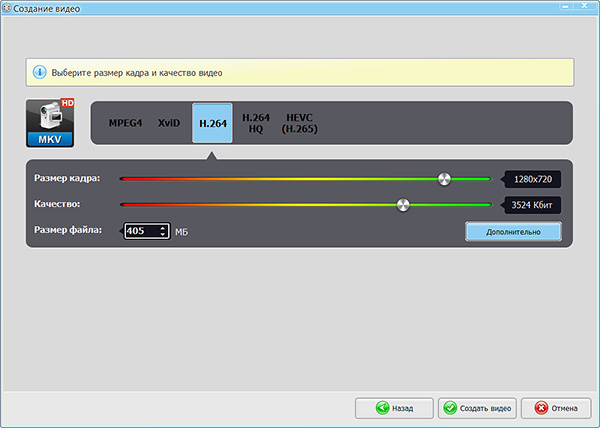
Task: Choose the HEVC (H.265) codec
Action: coord(299,123)
